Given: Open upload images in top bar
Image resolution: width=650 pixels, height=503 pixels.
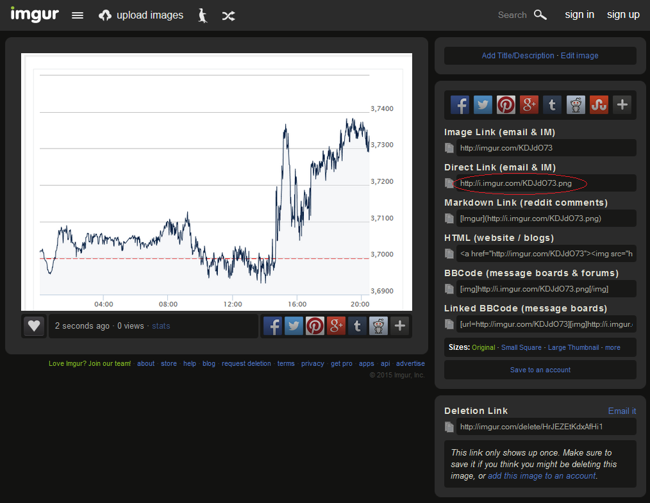Looking at the screenshot, I should 140,15.
